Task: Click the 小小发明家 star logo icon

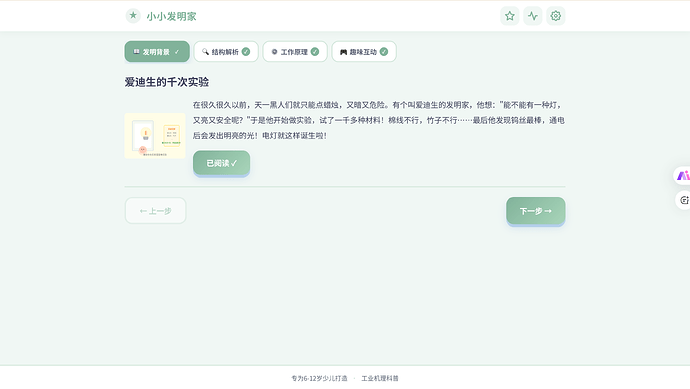Action: [133, 16]
